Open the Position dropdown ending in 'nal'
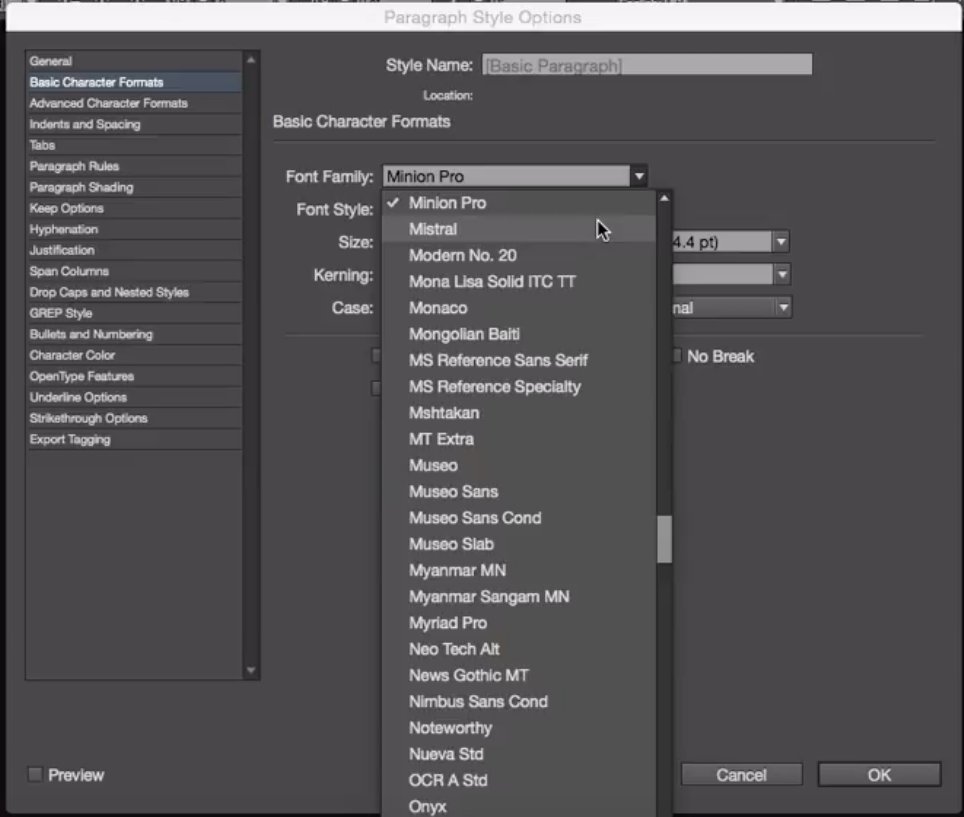This screenshot has width=964, height=817. (x=783, y=307)
